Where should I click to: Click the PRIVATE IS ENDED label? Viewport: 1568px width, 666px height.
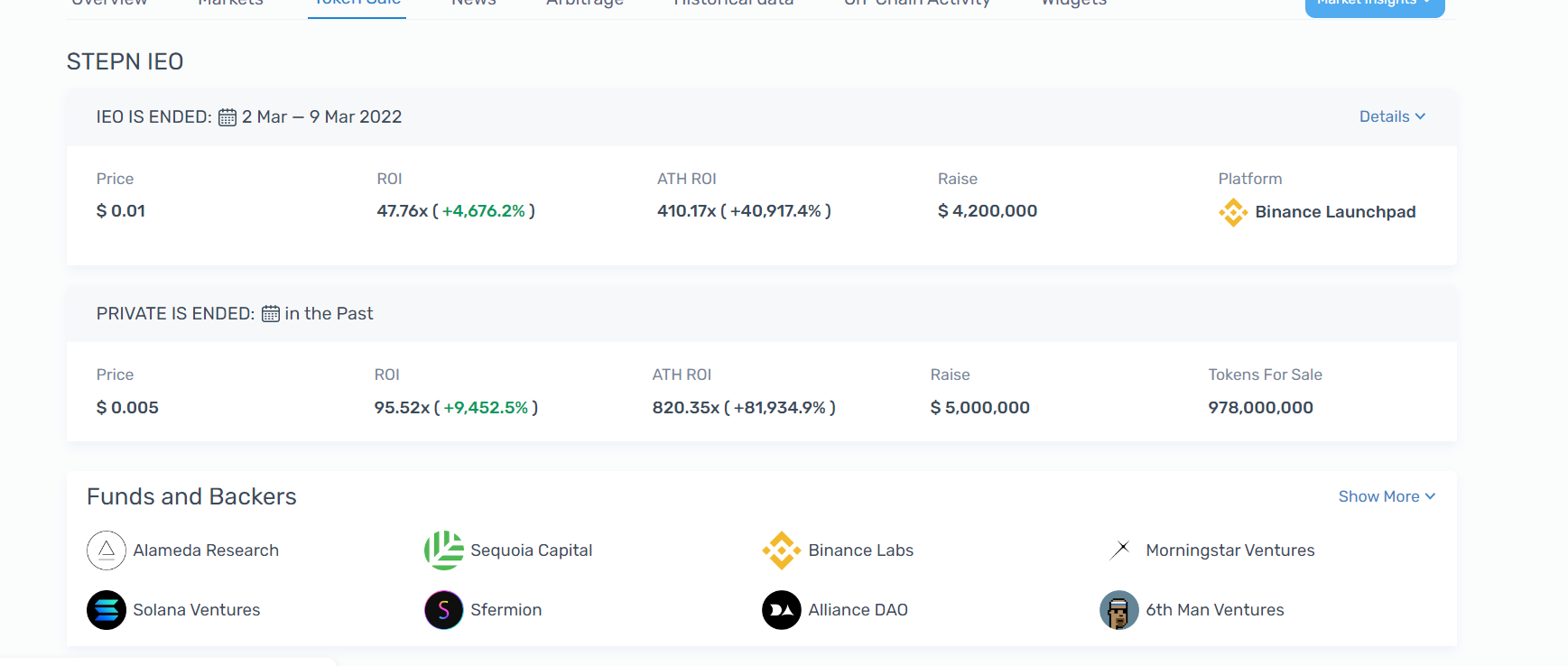175,314
